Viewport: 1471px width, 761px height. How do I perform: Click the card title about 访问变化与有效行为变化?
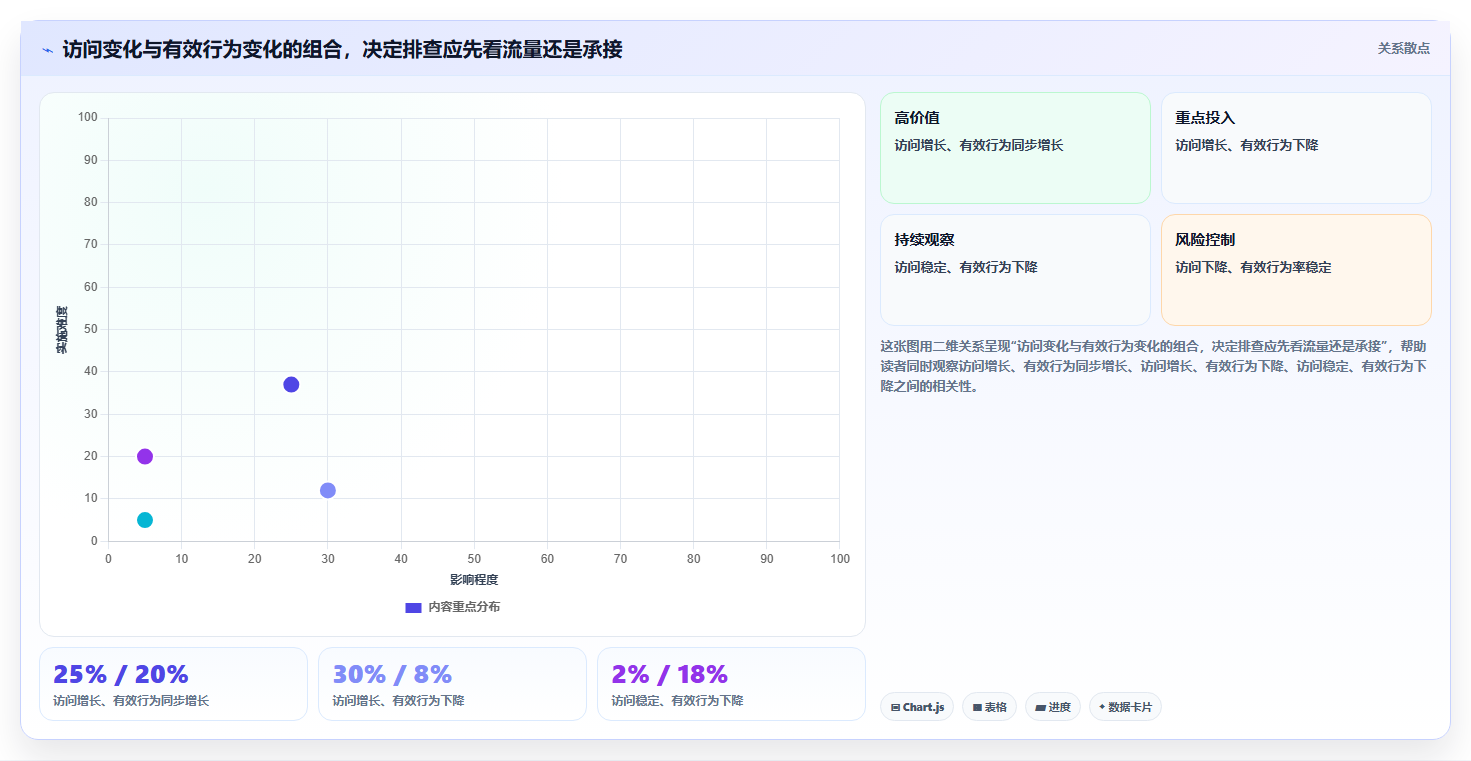pyautogui.click(x=342, y=50)
